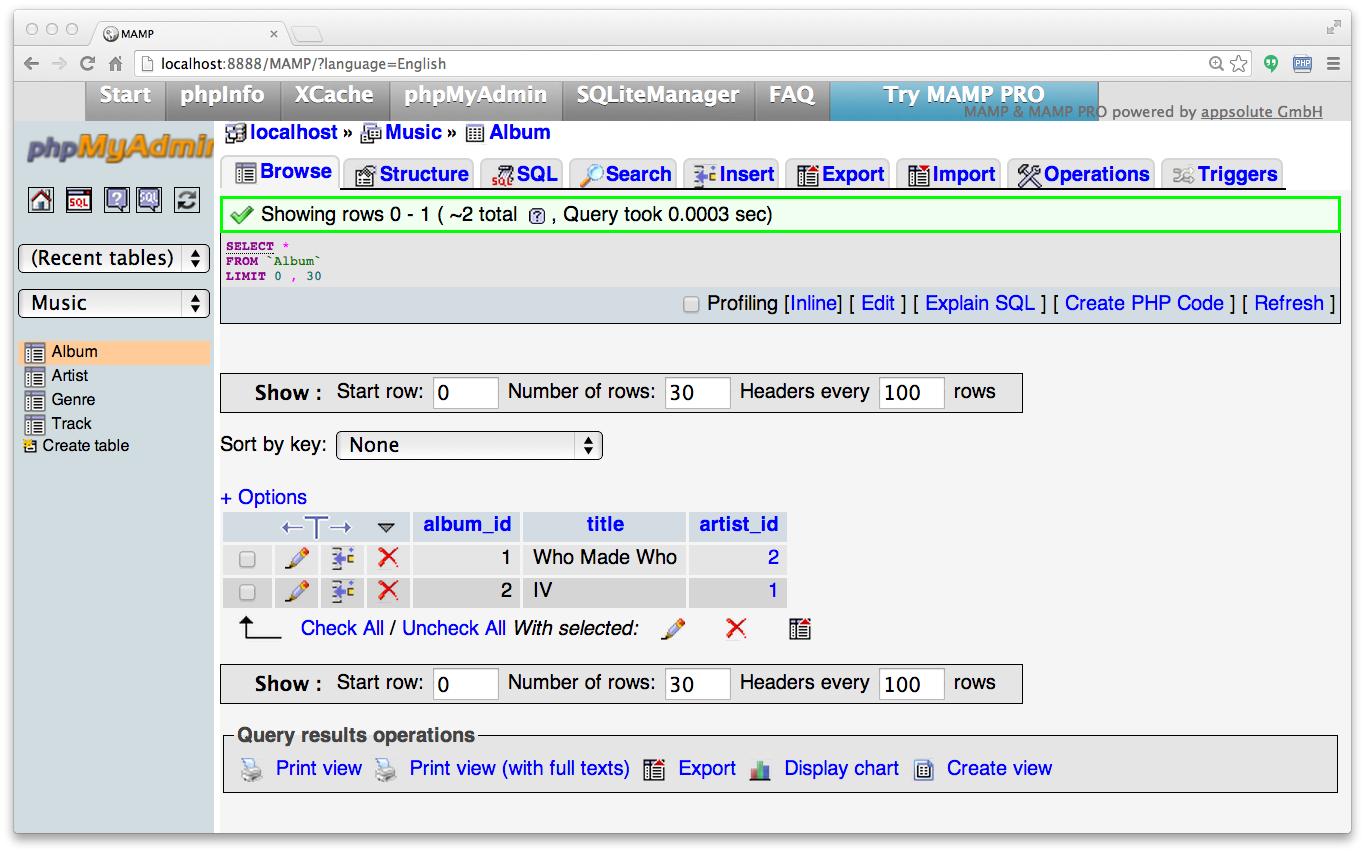Click the 'appsolute GmbH' link
Image resolution: width=1365 pixels, height=853 pixels.
tap(1261, 112)
